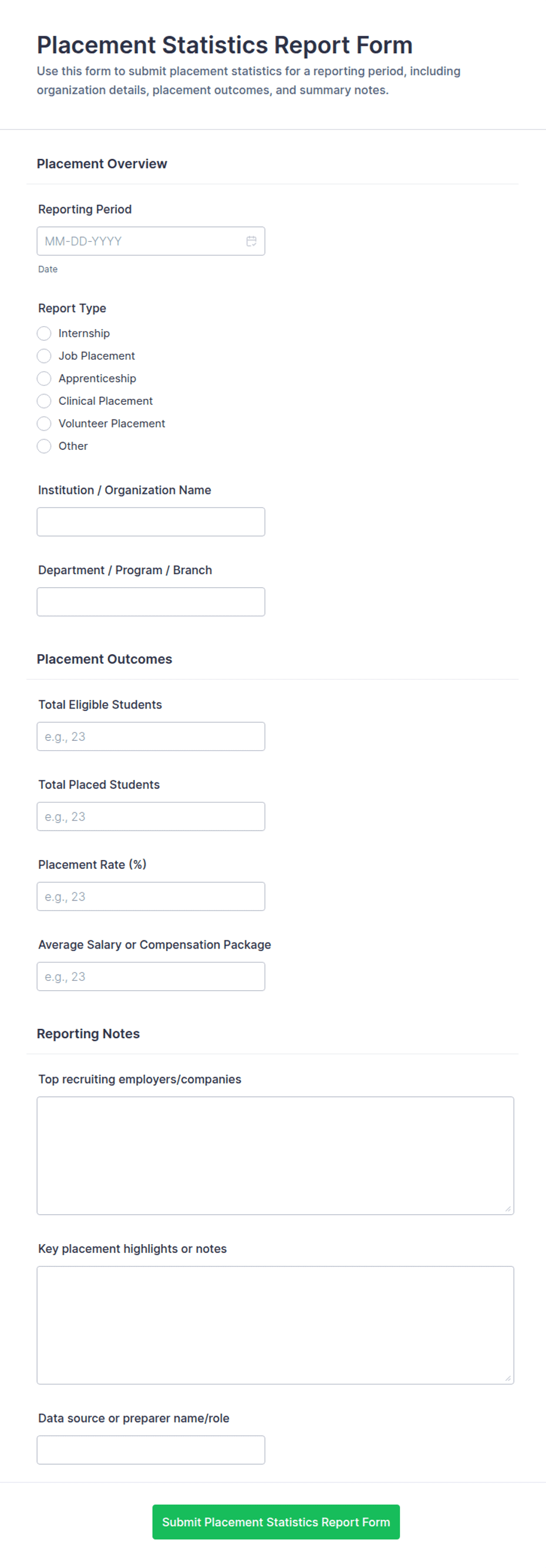Focus the Top recruiting employers/companies textarea
This screenshot has height=1568, width=546.
(275, 1155)
